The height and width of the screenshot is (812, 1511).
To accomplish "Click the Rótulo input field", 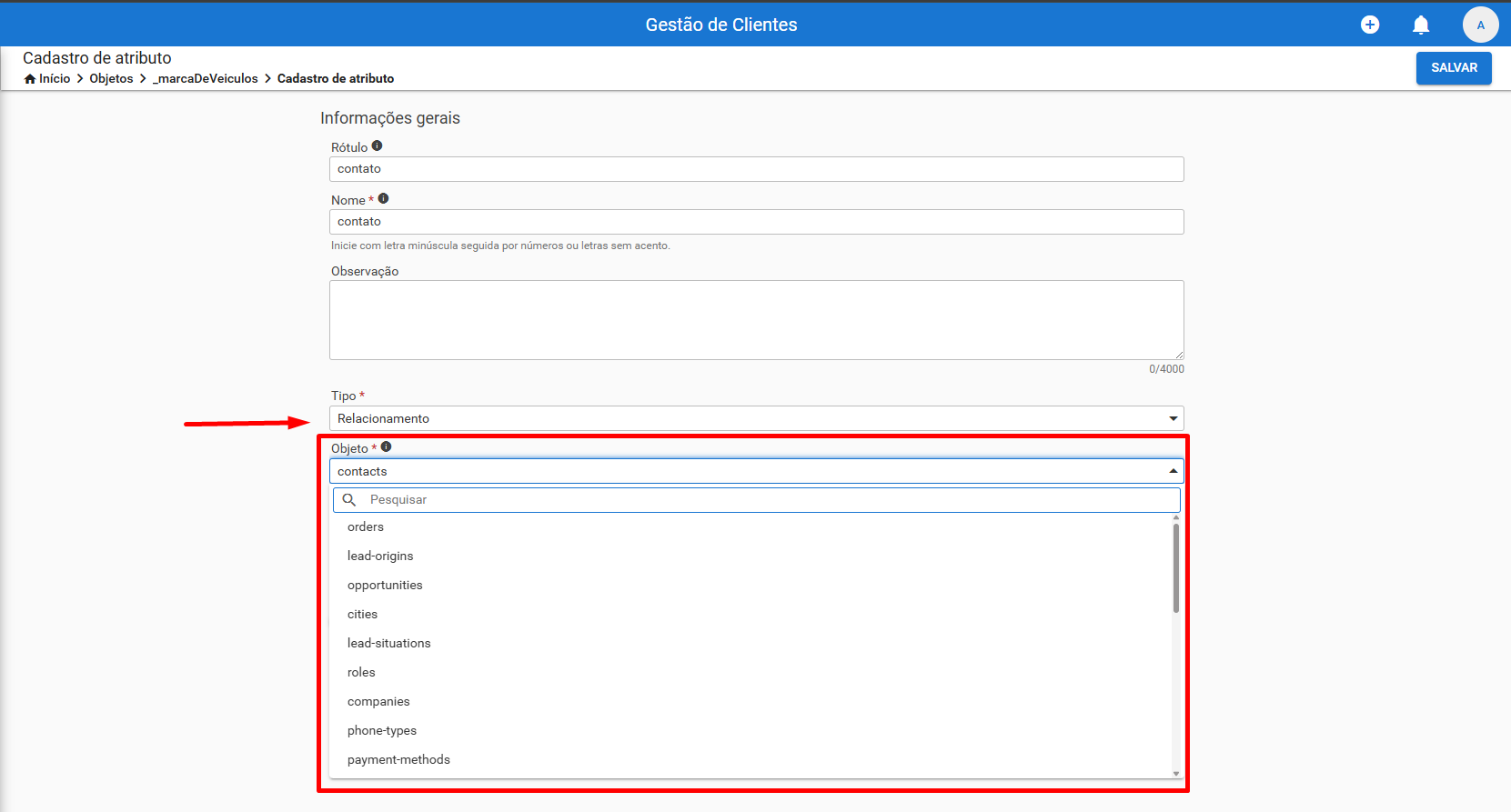I will (x=756, y=169).
